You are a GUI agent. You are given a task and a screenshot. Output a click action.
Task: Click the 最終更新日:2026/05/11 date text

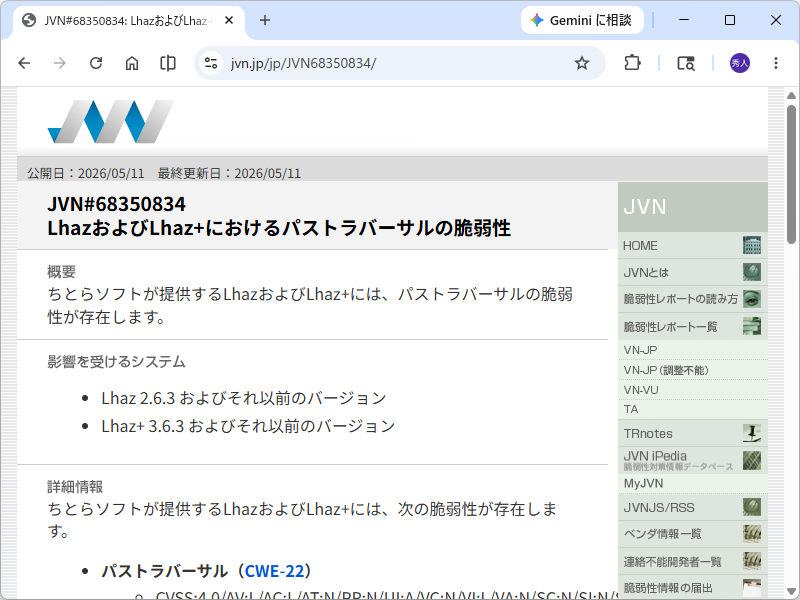click(x=229, y=173)
